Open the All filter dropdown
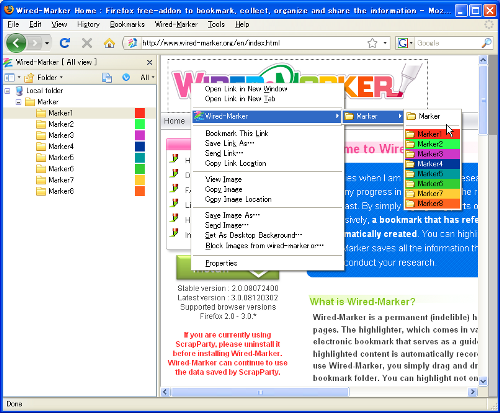The image size is (500, 413). 147,77
